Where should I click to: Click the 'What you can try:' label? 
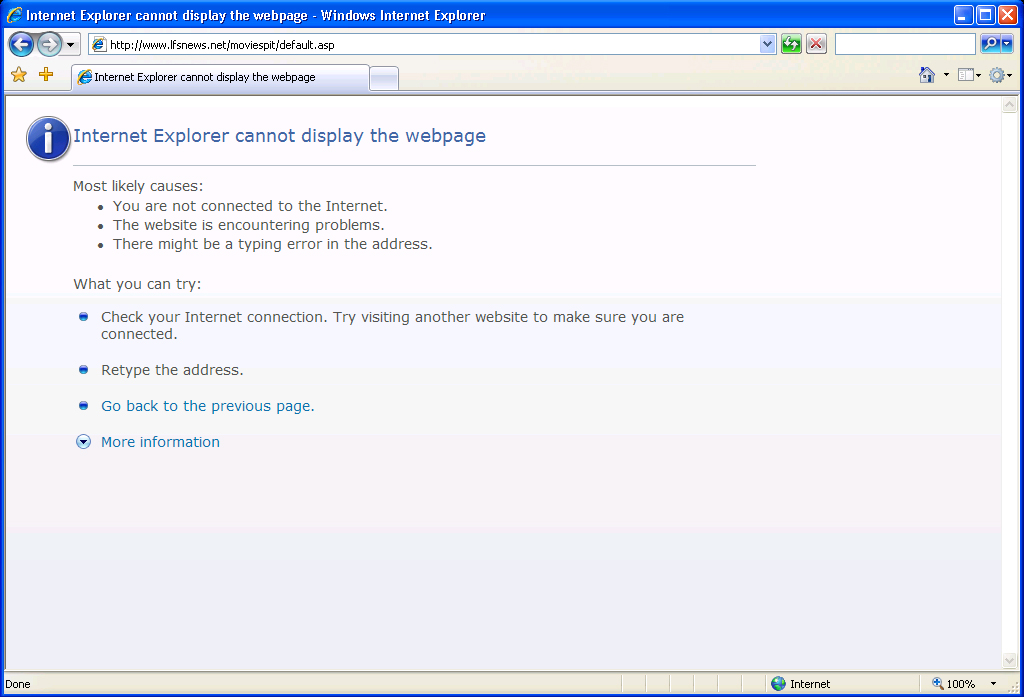(137, 284)
